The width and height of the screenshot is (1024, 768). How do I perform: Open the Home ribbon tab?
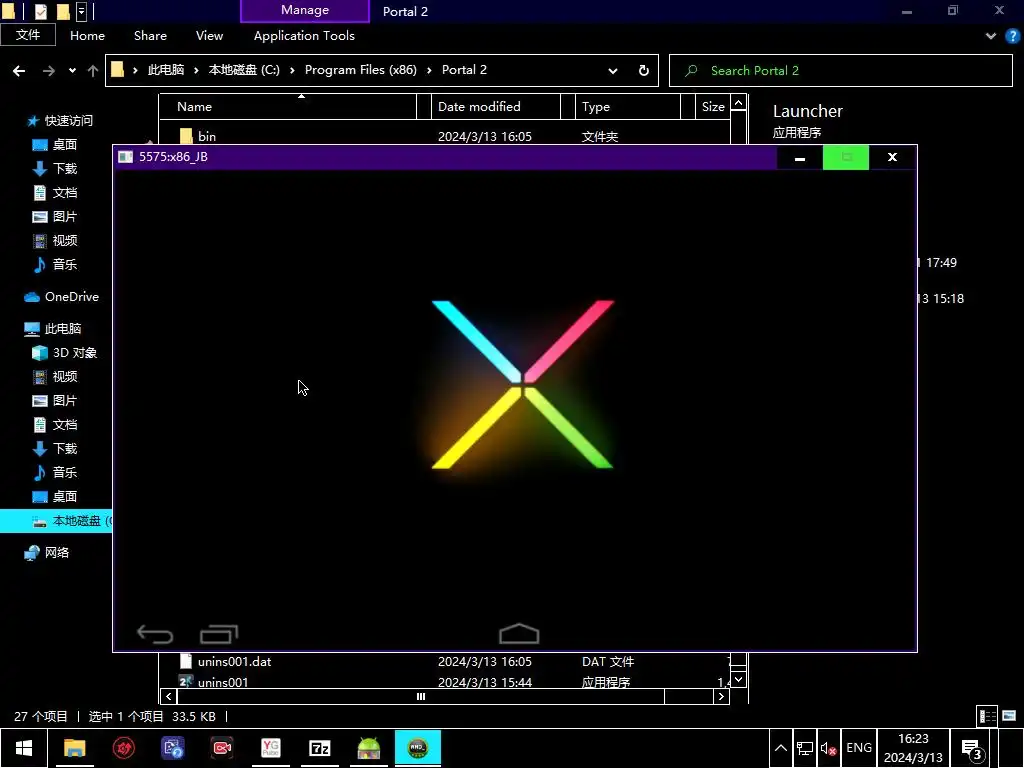coord(87,36)
